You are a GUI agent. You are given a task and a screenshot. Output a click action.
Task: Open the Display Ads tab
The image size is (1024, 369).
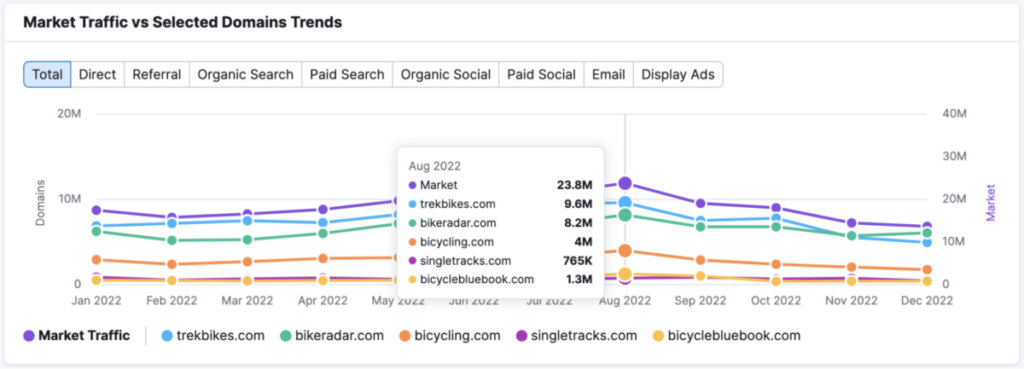(678, 74)
